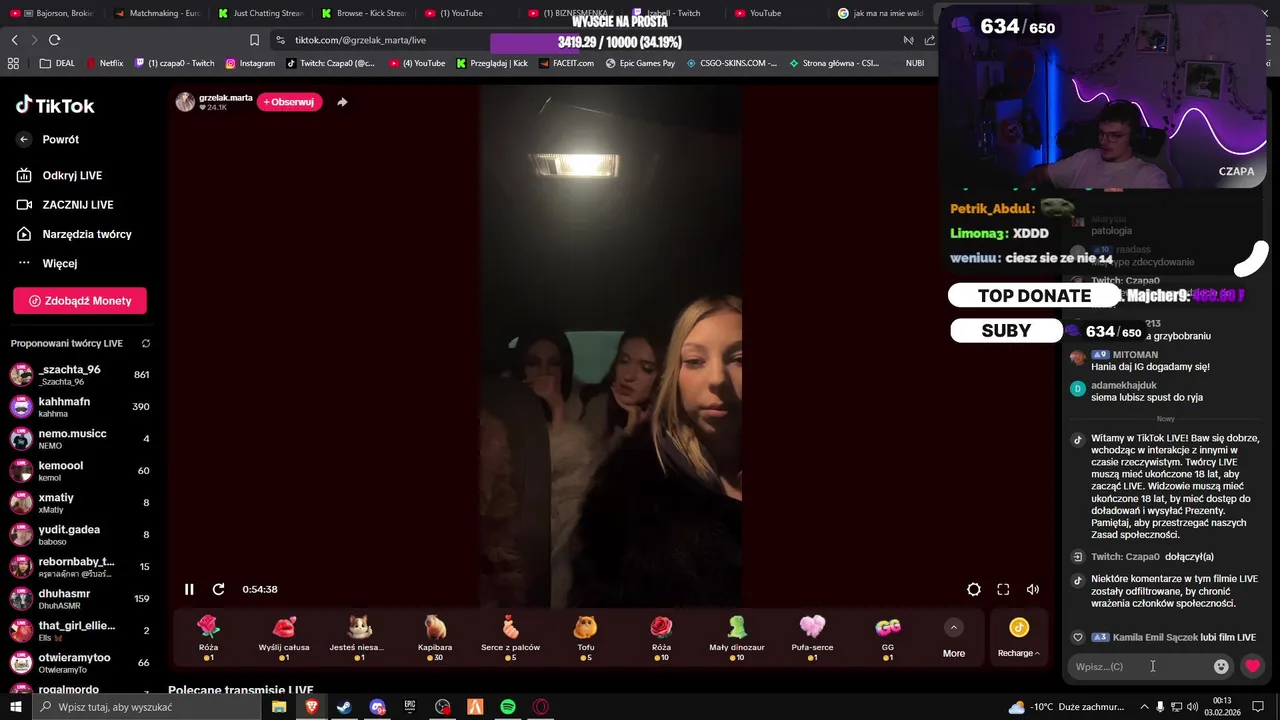Follow grzelak.marta with Obserwuj button
The width and height of the screenshot is (1280, 720).
(289, 102)
